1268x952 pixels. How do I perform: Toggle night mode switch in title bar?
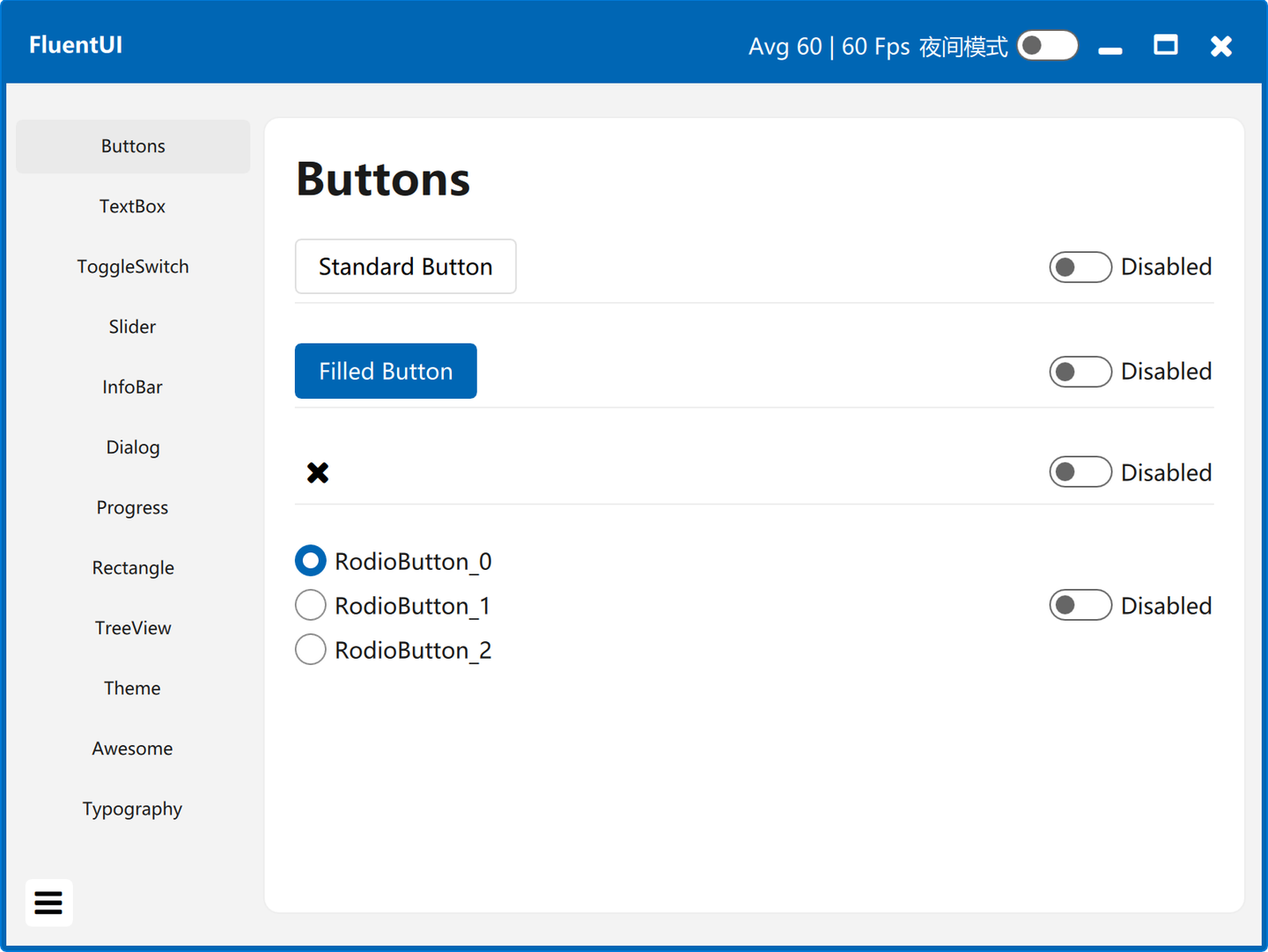pyautogui.click(x=1048, y=46)
